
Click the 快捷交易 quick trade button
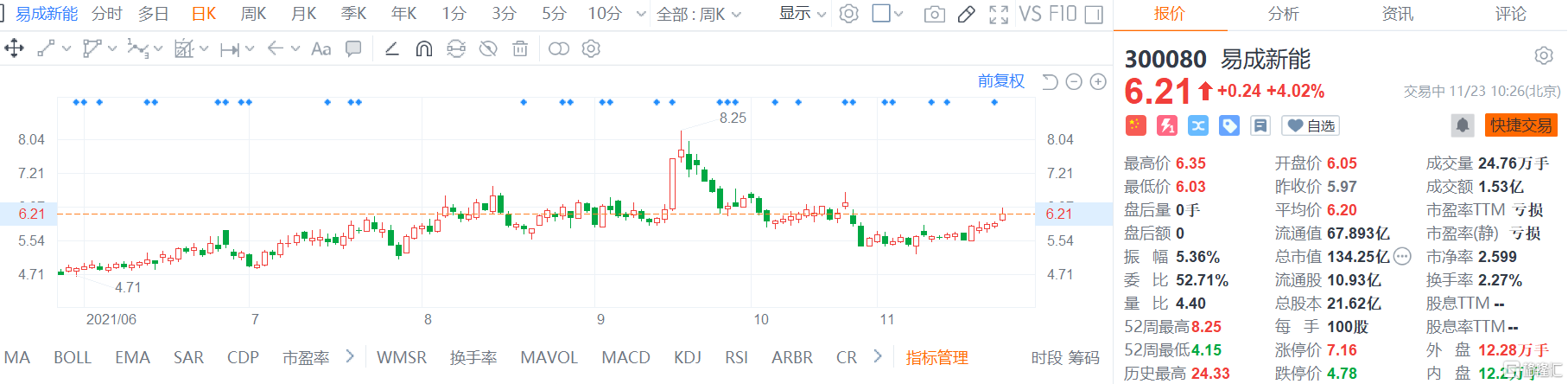point(1521,125)
